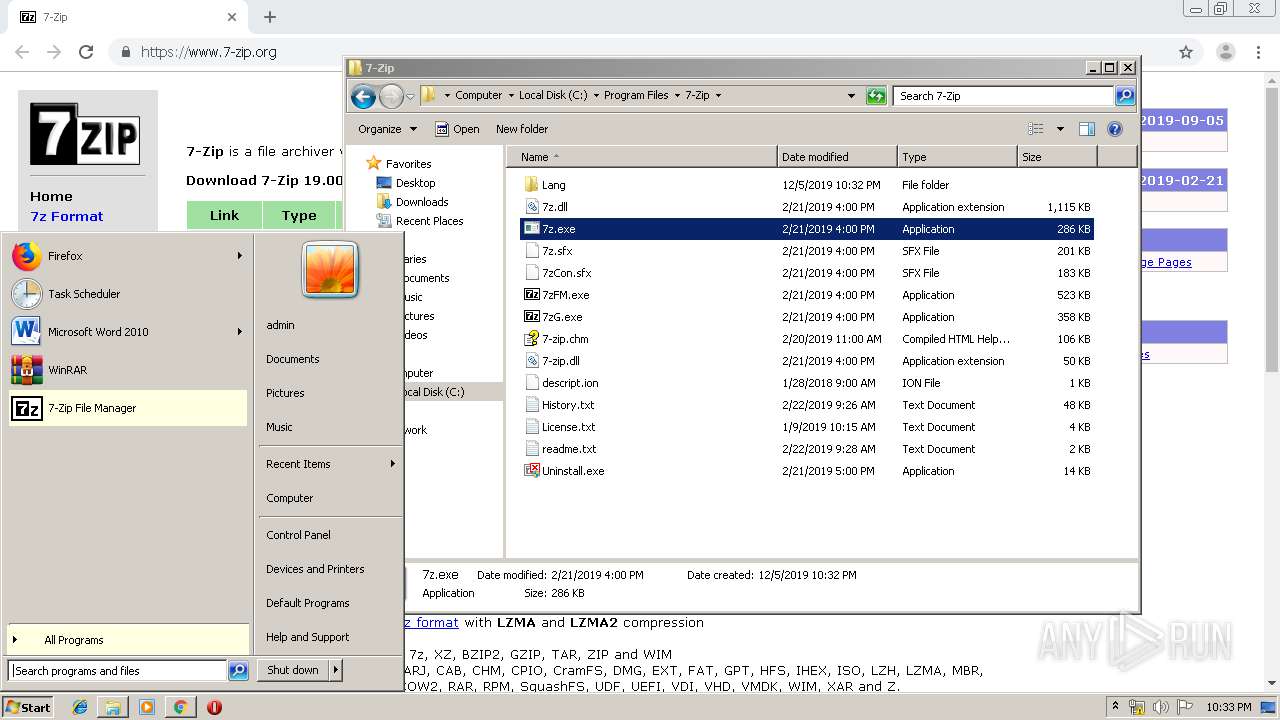Select Downloads in Favorites tree
The height and width of the screenshot is (720, 1280).
(412, 202)
